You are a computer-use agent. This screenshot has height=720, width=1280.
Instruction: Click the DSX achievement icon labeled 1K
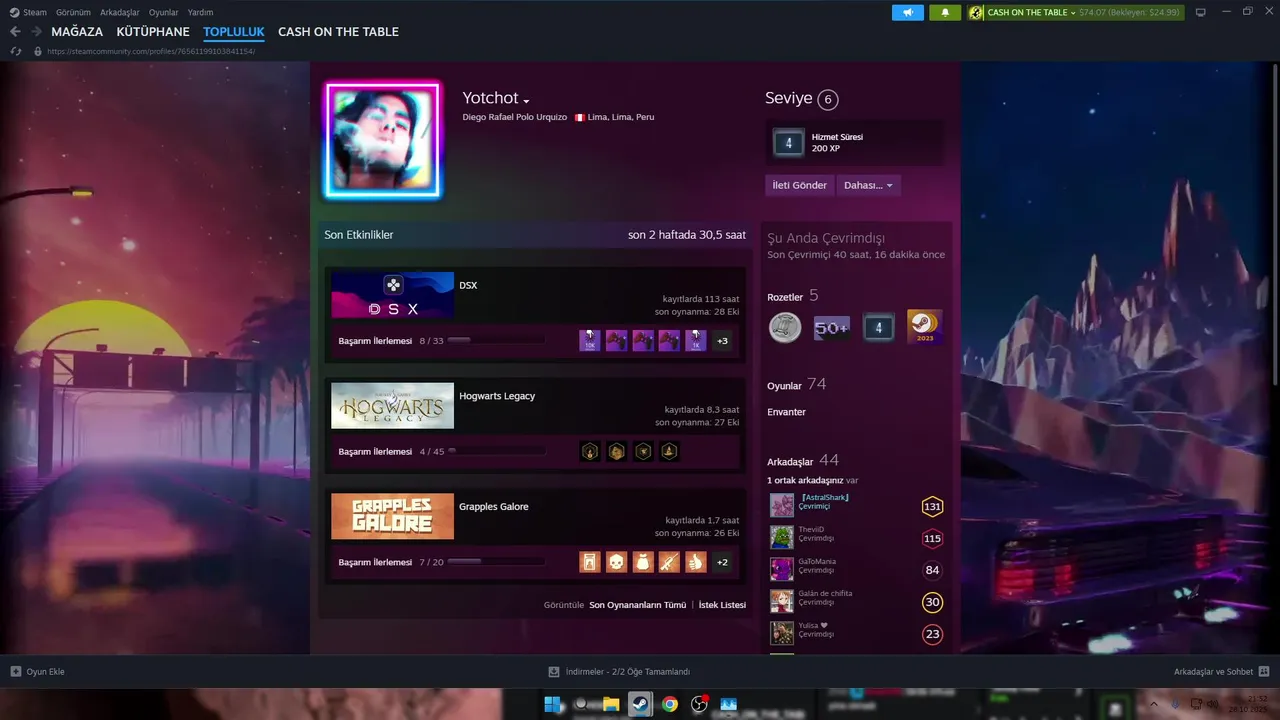coord(695,341)
